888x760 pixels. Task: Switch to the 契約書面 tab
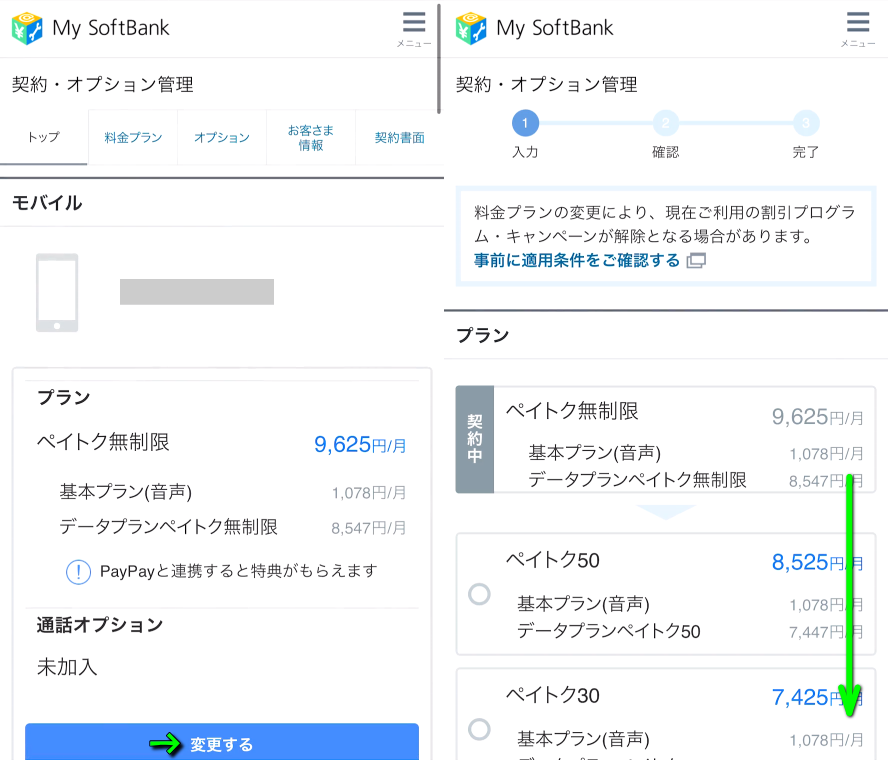(x=400, y=138)
